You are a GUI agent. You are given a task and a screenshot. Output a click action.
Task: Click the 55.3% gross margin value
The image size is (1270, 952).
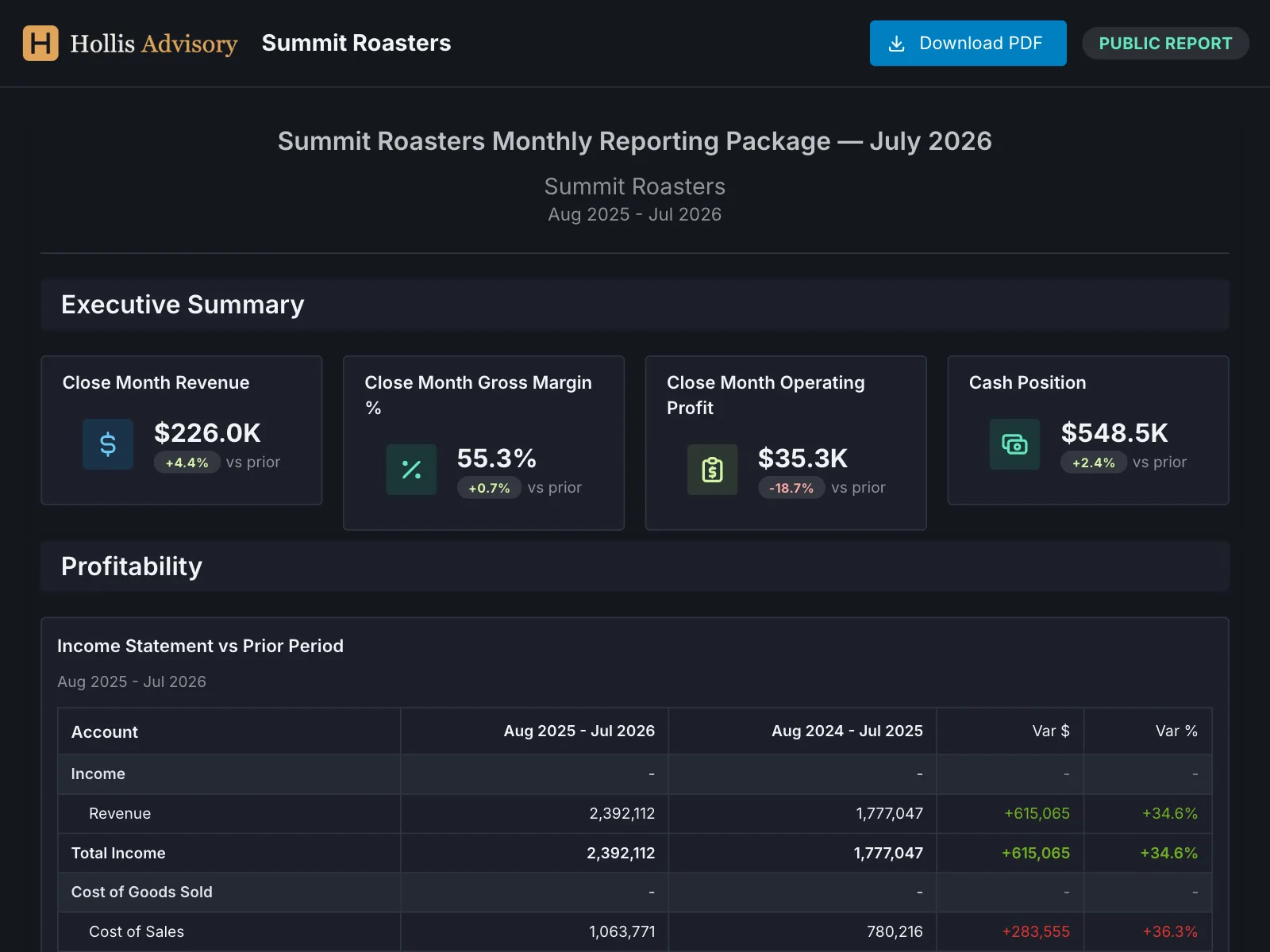point(497,459)
